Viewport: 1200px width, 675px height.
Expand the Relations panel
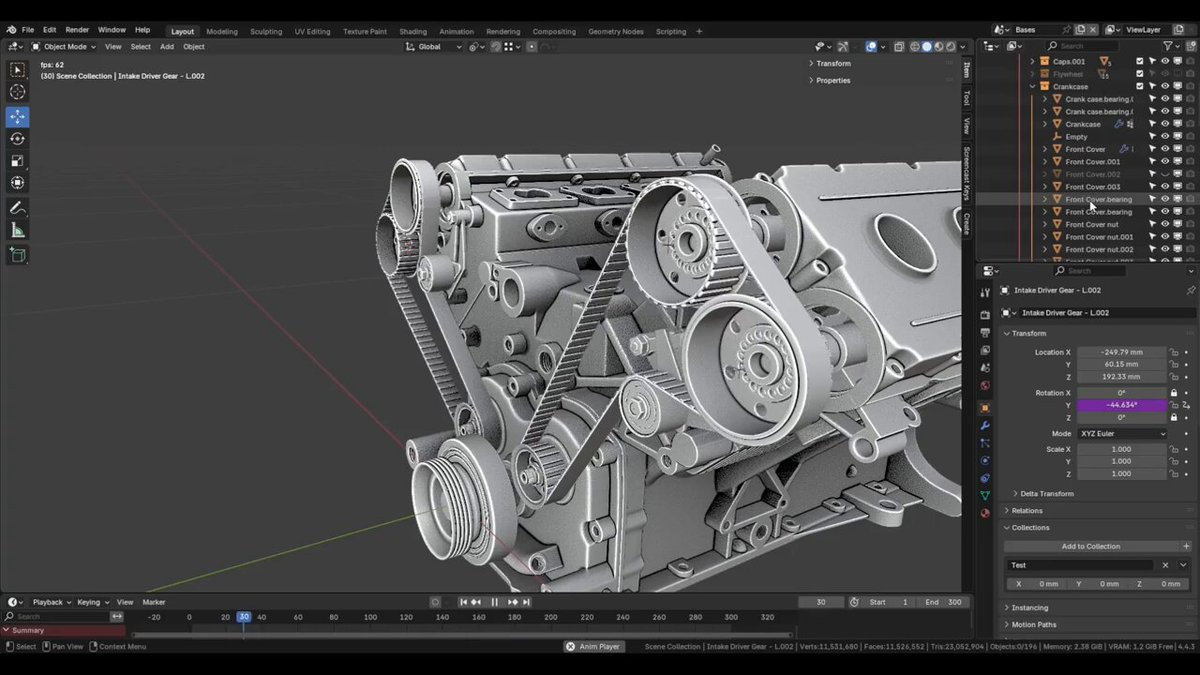pyautogui.click(x=1026, y=510)
